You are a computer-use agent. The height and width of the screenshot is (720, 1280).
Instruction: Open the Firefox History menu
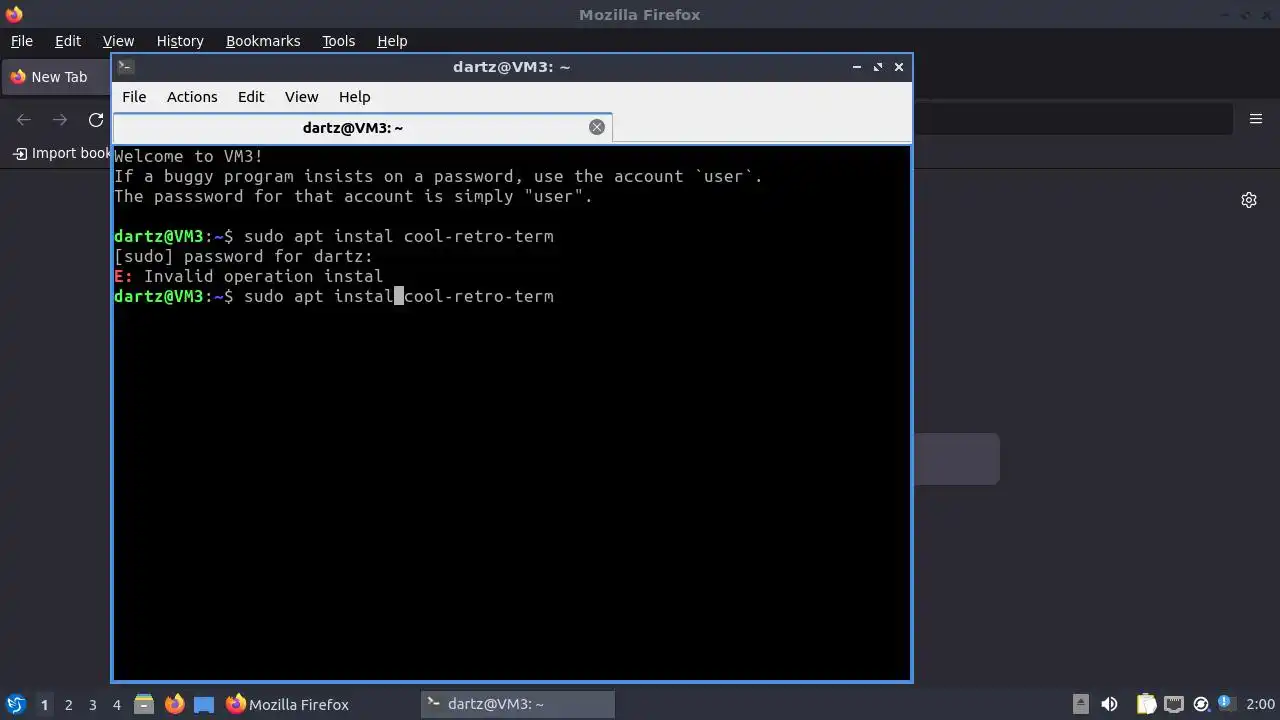click(x=180, y=41)
